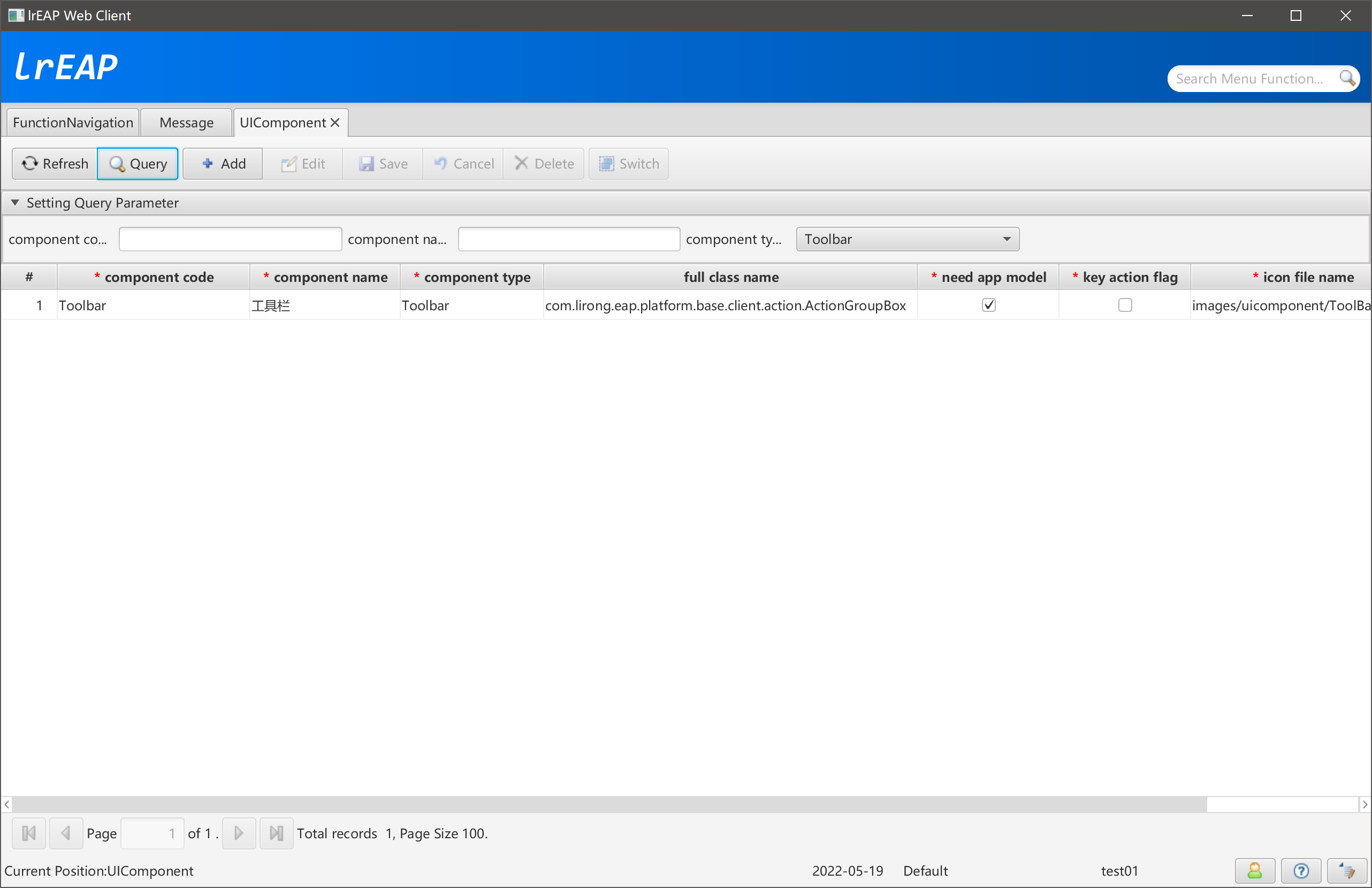Toggle need app model checkbox for Toolbar
The width and height of the screenshot is (1372, 888).
[989, 305]
